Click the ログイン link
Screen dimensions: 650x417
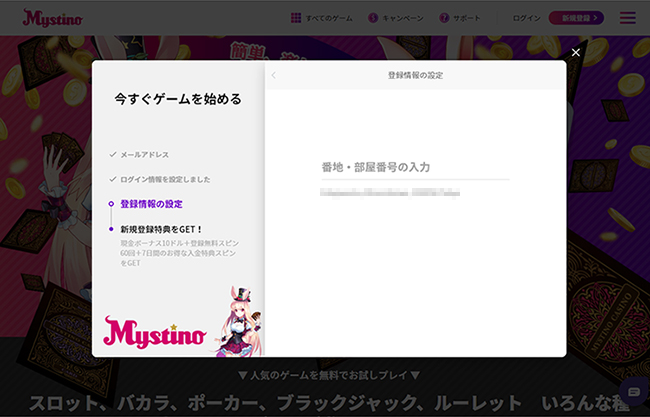pos(526,18)
